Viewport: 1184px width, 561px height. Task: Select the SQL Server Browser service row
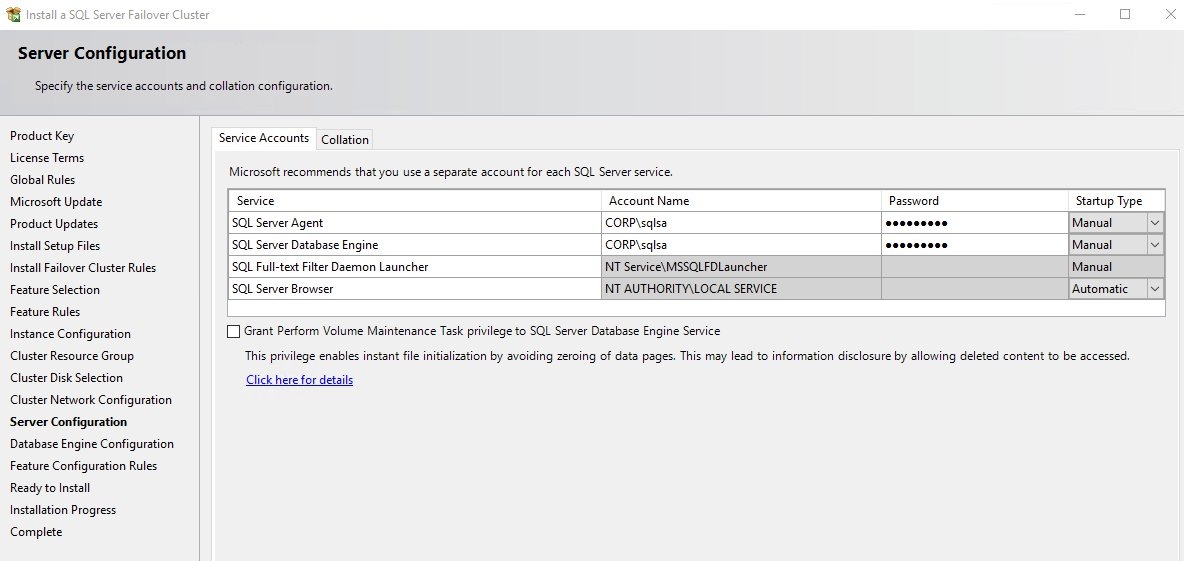pyautogui.click(x=415, y=288)
